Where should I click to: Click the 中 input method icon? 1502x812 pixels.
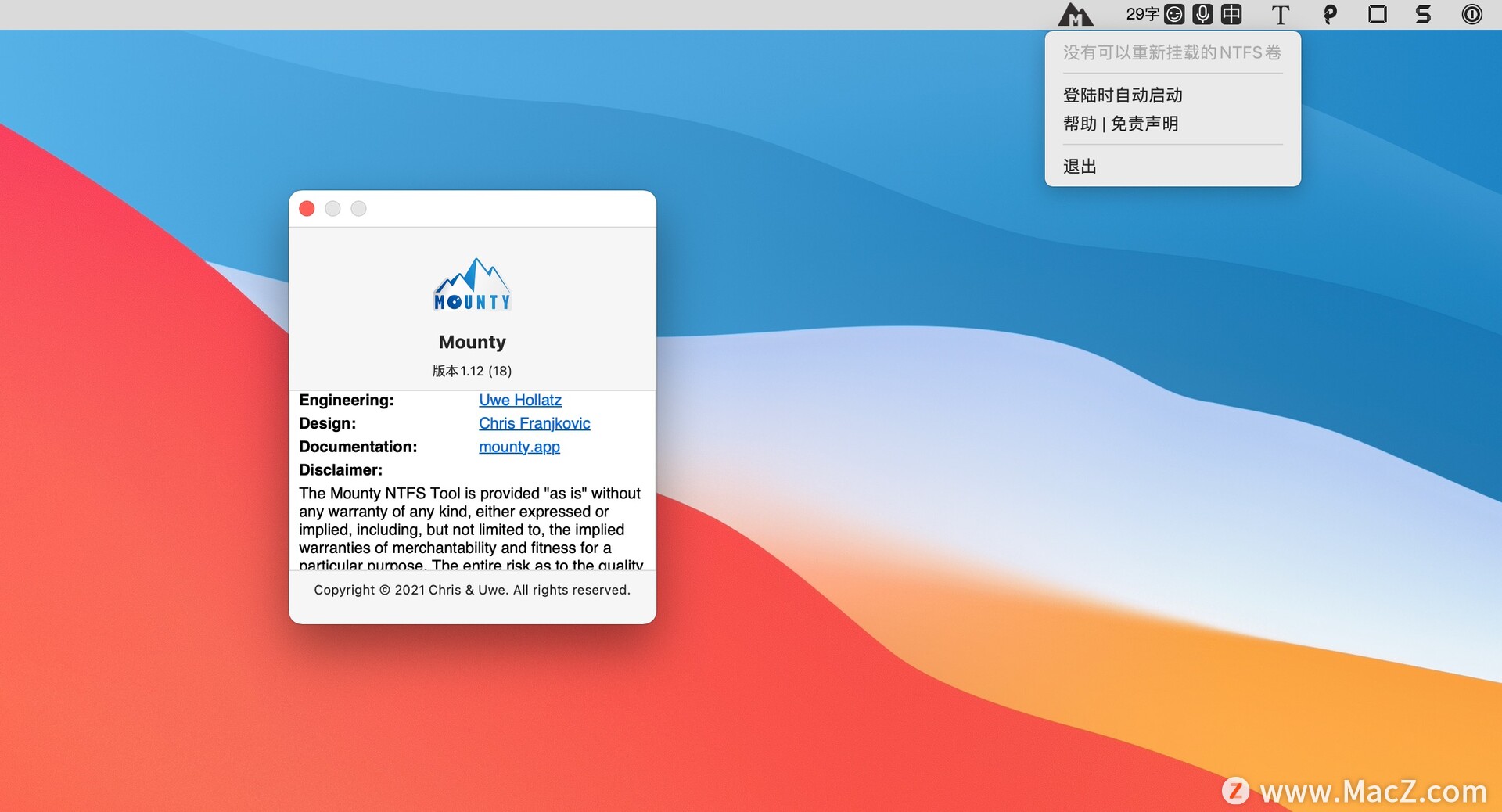pyautogui.click(x=1231, y=14)
